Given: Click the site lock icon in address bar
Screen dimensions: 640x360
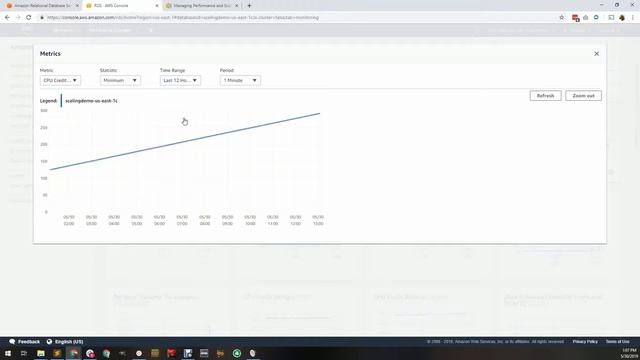Looking at the screenshot, I should [42, 18].
